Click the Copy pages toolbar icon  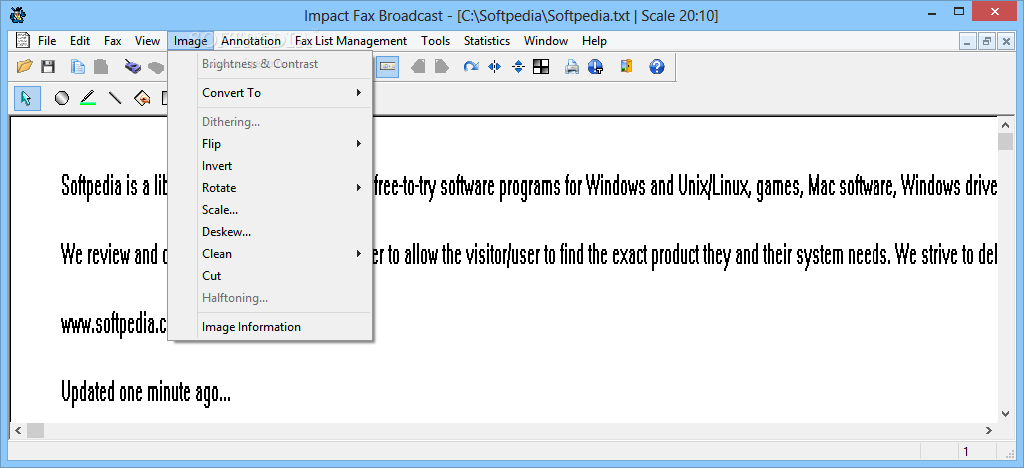point(78,67)
